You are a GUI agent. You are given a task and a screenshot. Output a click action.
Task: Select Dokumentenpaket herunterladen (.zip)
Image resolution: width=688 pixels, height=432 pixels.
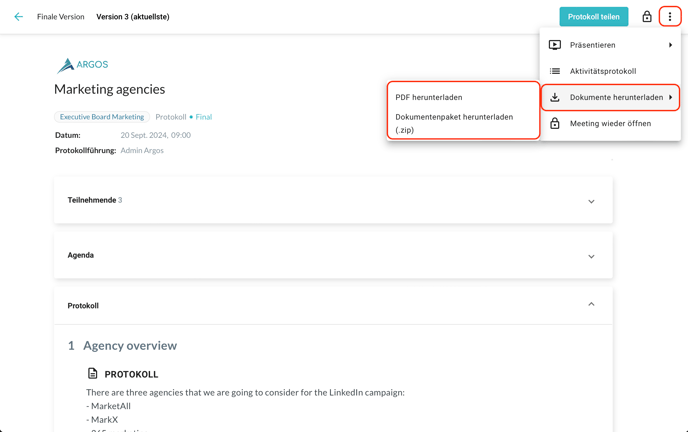454,122
